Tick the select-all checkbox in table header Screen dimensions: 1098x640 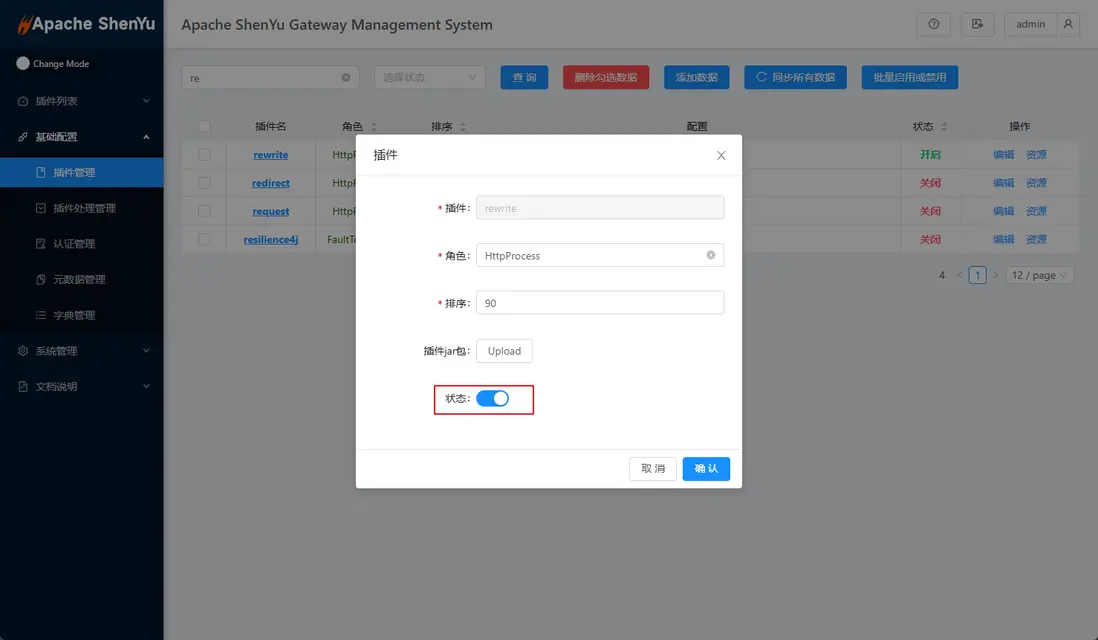coord(204,127)
